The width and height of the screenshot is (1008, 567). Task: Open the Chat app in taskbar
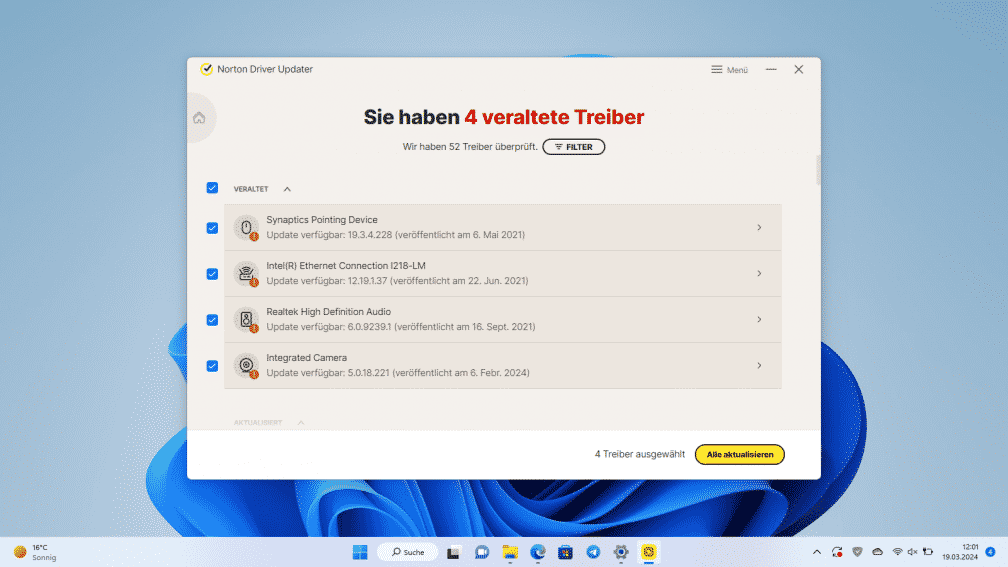point(482,552)
